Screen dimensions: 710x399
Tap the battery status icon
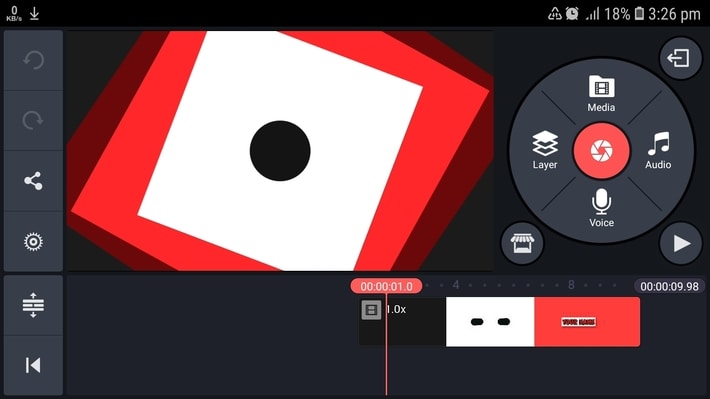pos(639,14)
